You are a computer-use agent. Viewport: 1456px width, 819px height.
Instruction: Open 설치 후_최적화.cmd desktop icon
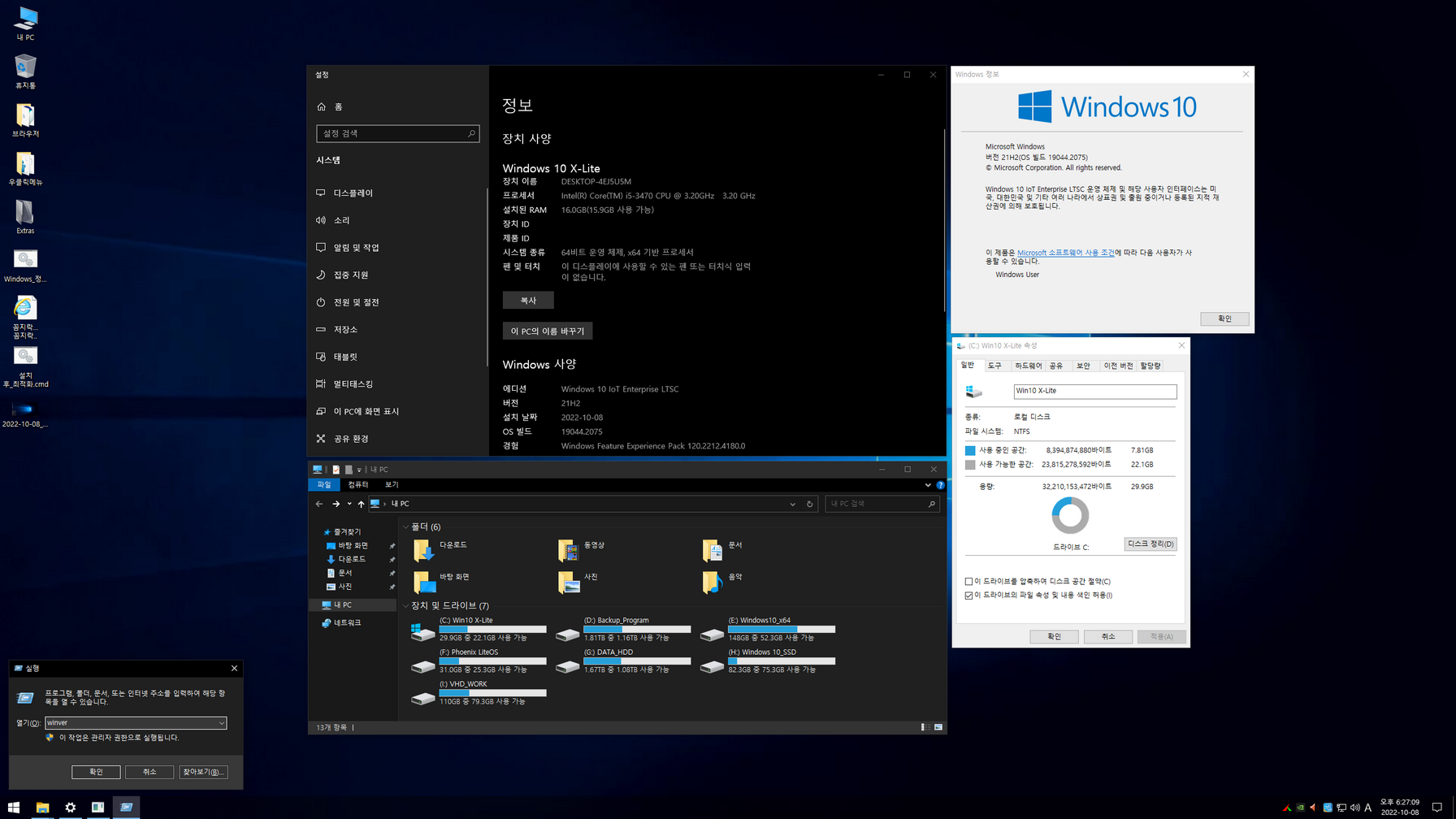(x=25, y=367)
